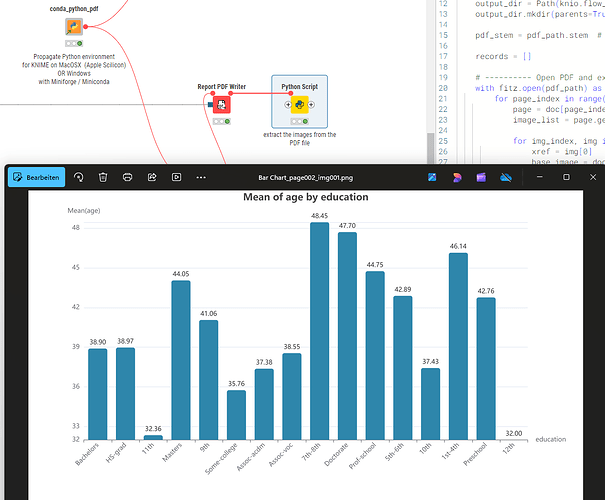Click the Report PDF Writer status indicator
Screen dimensions: 605x500
coord(222,122)
